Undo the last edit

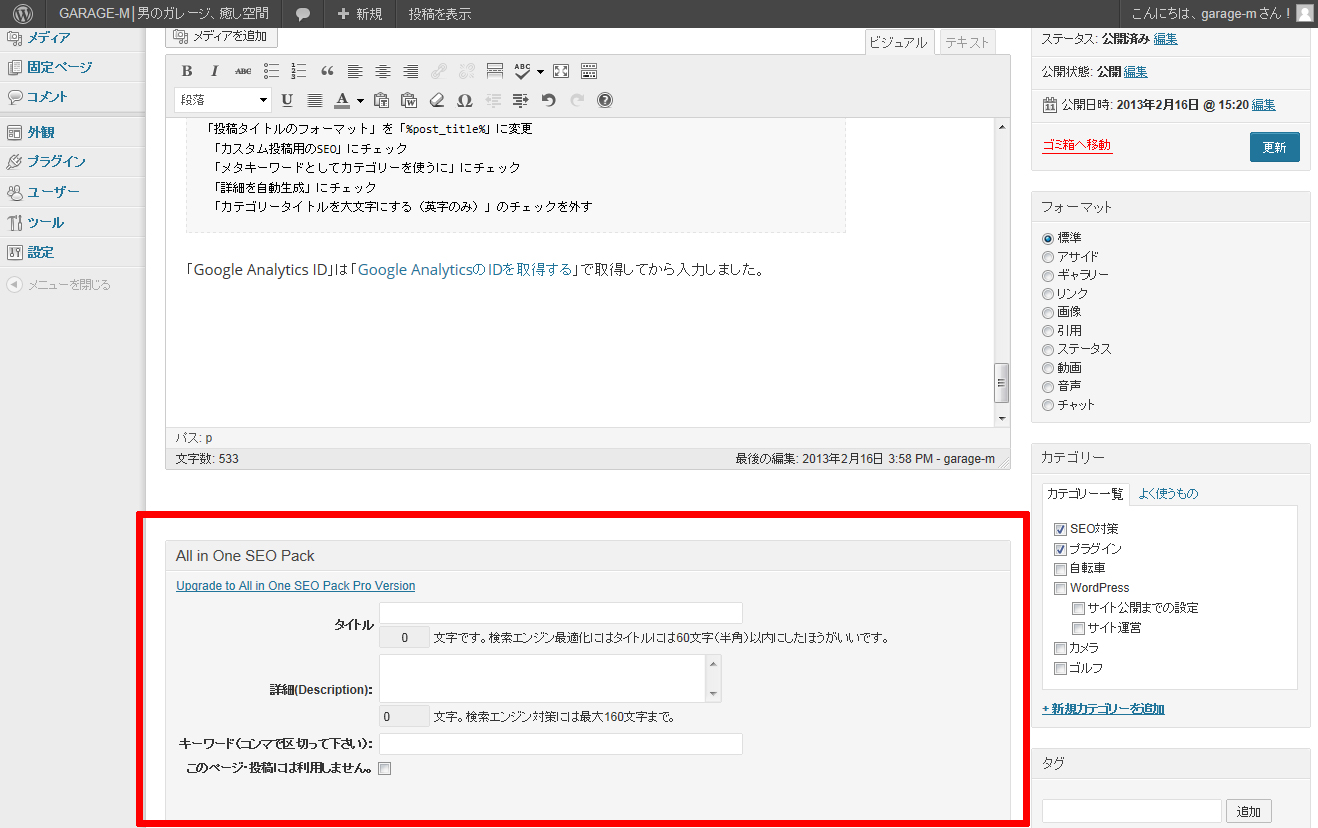pos(549,100)
